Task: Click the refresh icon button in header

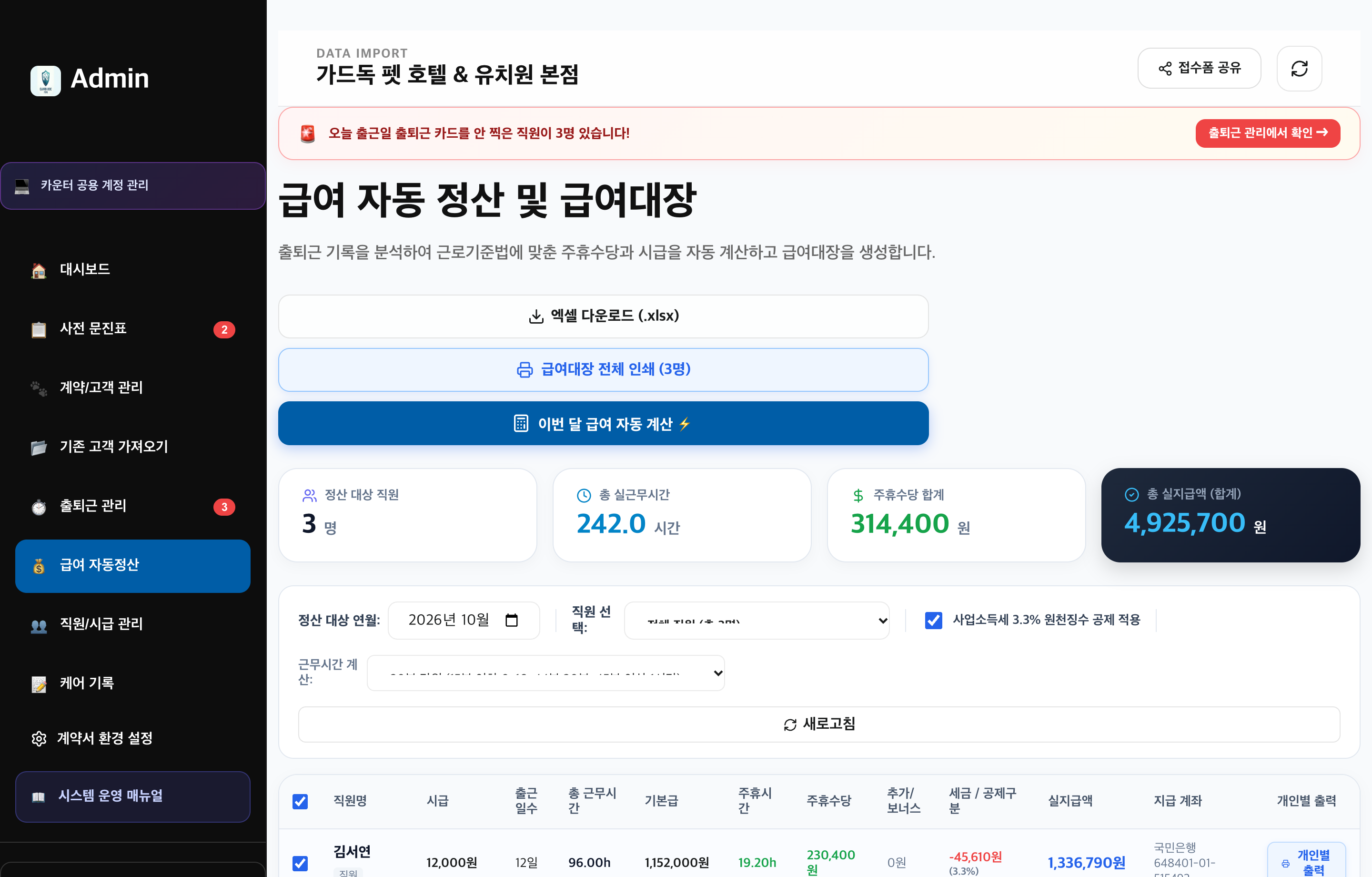Action: (x=1299, y=69)
